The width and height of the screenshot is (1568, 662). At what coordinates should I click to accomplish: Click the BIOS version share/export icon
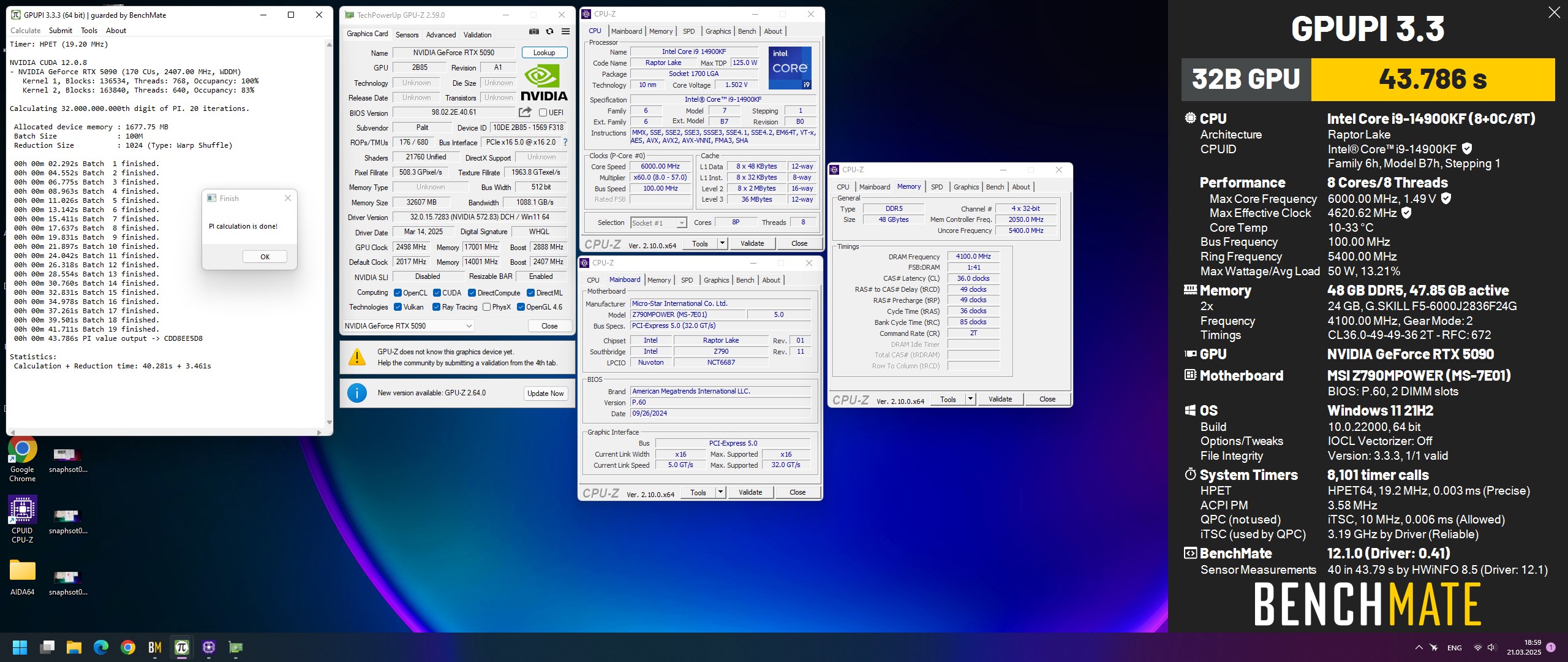pos(525,112)
